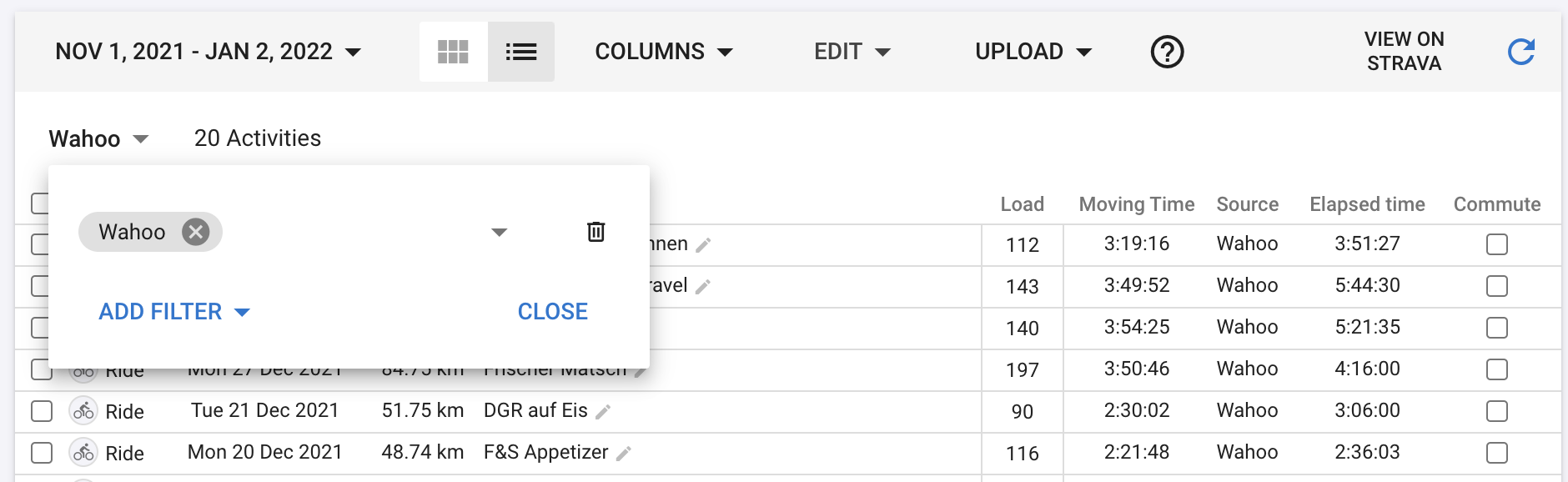This screenshot has height=482, width=1568.
Task: Click the Wahoo source in the 2:30:02 row
Action: click(1248, 410)
